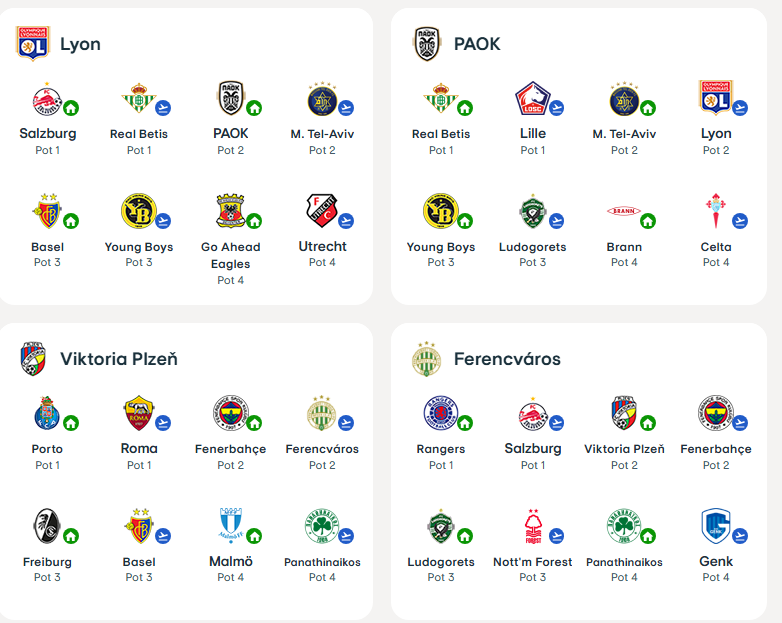Open the Lille club crest
The width and height of the screenshot is (782, 623).
[x=530, y=98]
